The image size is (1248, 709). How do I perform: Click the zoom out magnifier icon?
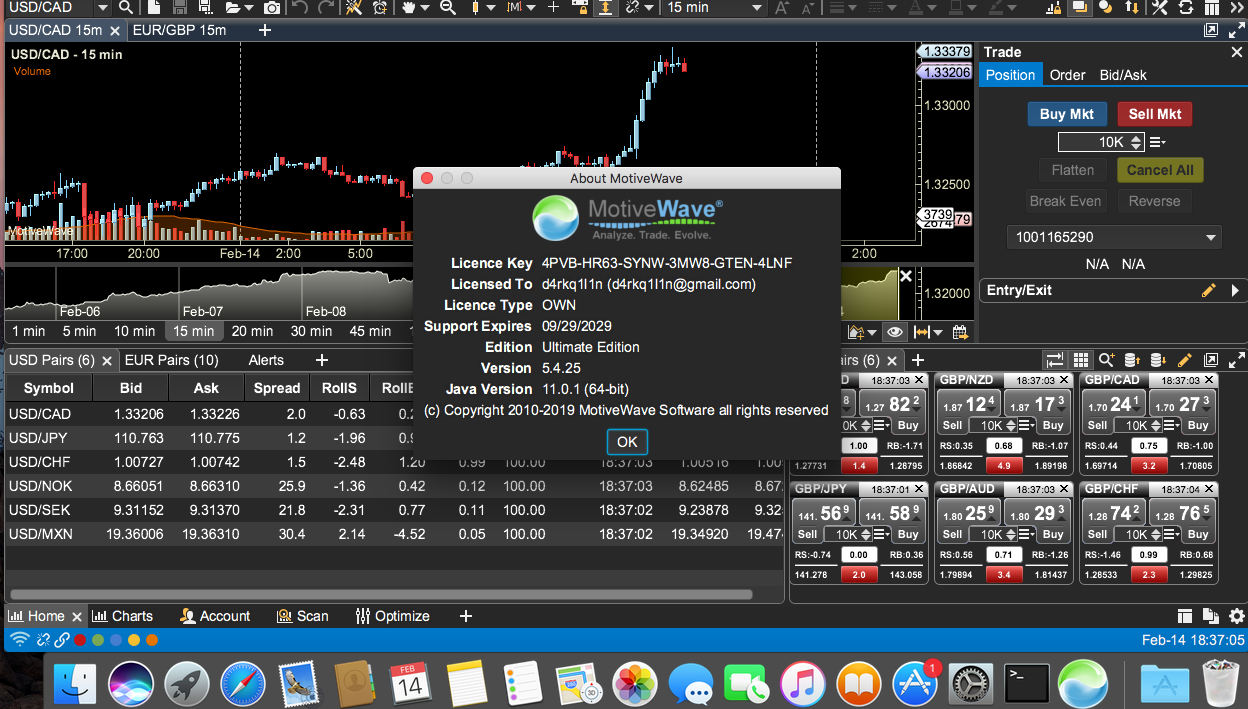pos(447,7)
